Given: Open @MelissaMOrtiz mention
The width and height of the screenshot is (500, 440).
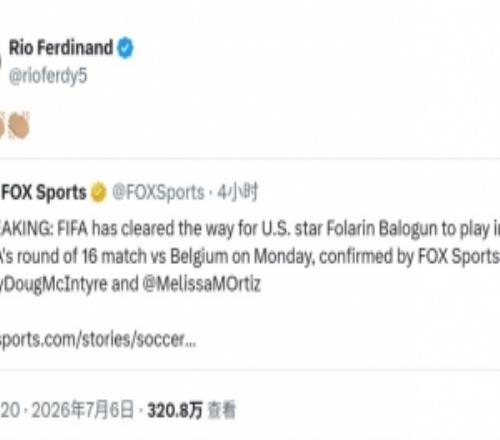Looking at the screenshot, I should click(202, 284).
